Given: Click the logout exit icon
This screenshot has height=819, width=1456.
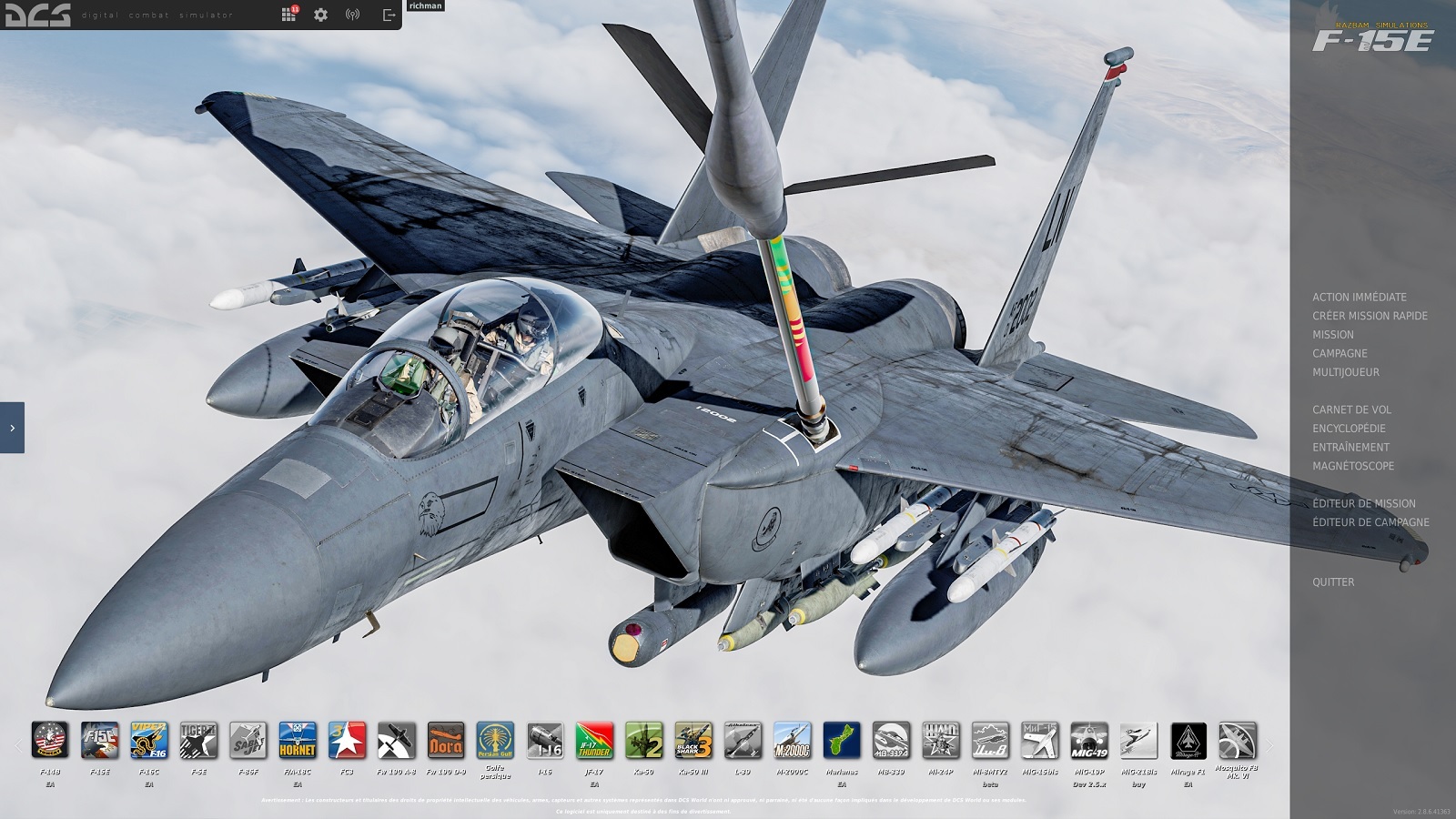Looking at the screenshot, I should (389, 15).
